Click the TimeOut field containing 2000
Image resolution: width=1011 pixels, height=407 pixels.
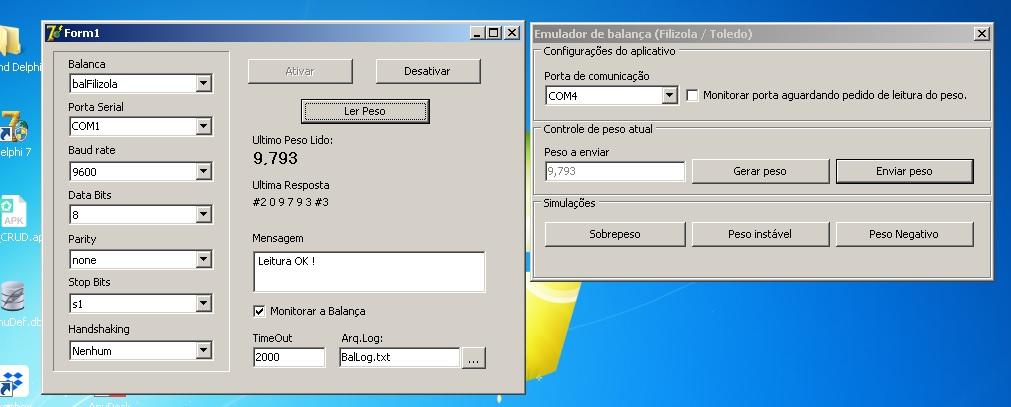289,357
